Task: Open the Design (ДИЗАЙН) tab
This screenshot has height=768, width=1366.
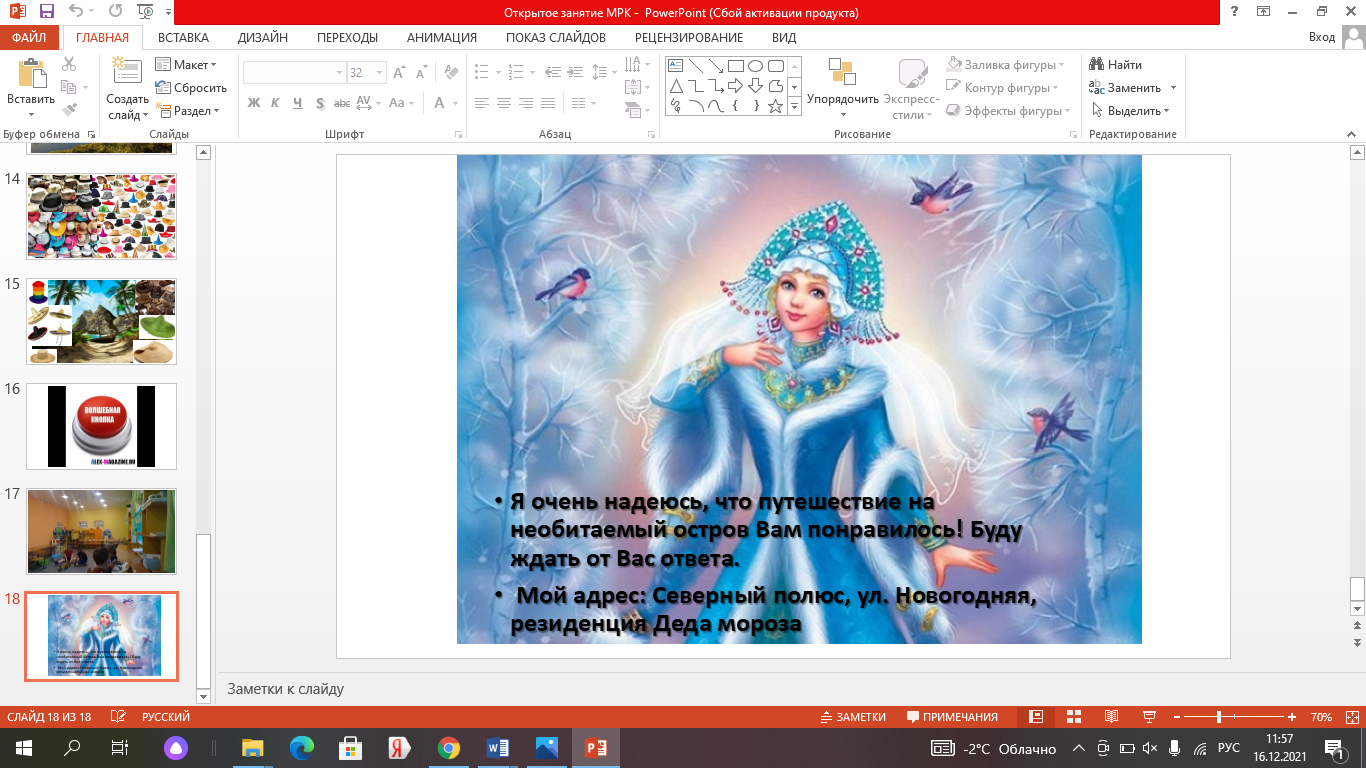Action: pyautogui.click(x=262, y=38)
